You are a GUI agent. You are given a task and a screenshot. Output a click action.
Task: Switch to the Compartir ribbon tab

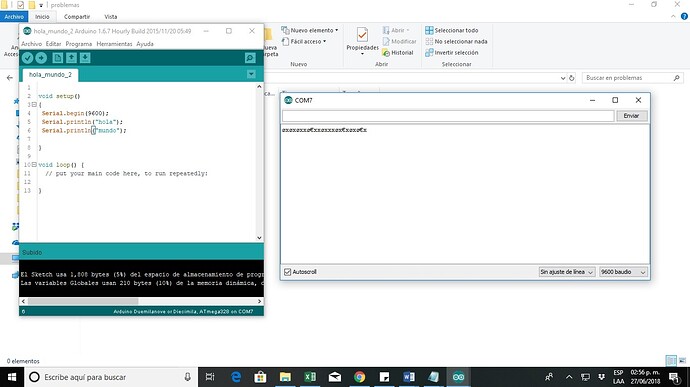[x=77, y=17]
